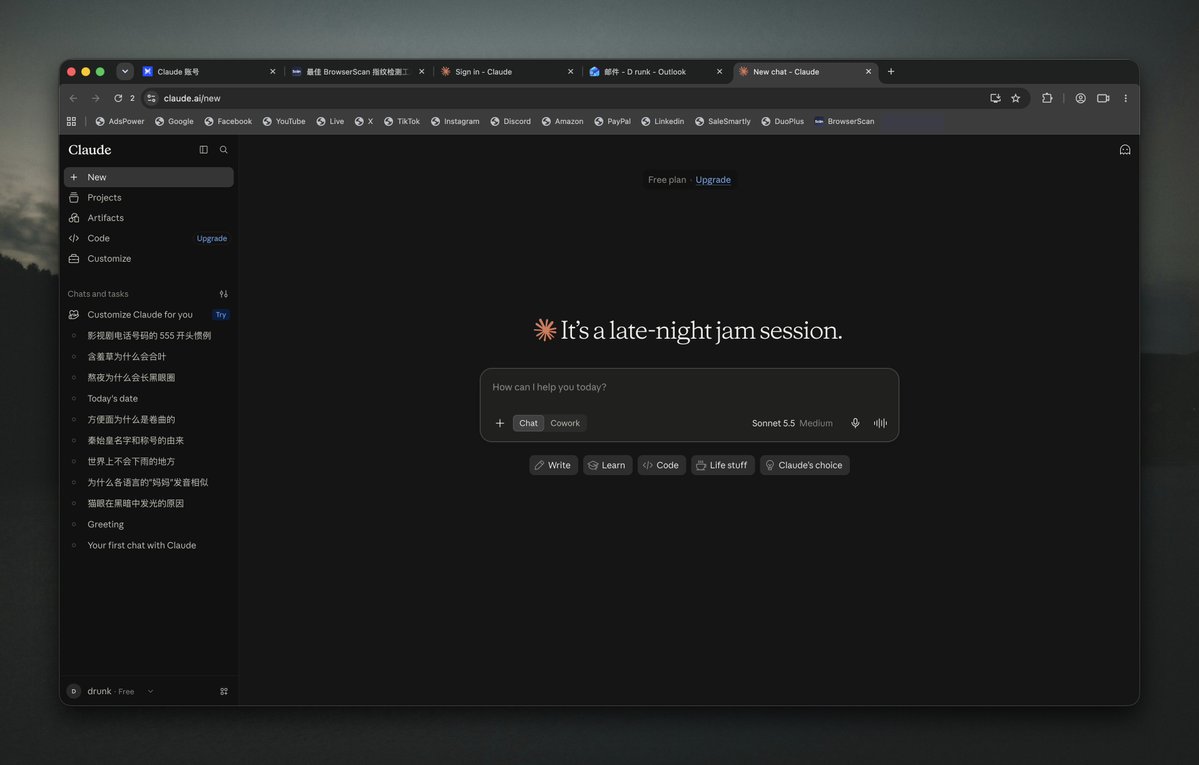Click the install app icon in address bar
1199x765 pixels.
pyautogui.click(x=995, y=98)
